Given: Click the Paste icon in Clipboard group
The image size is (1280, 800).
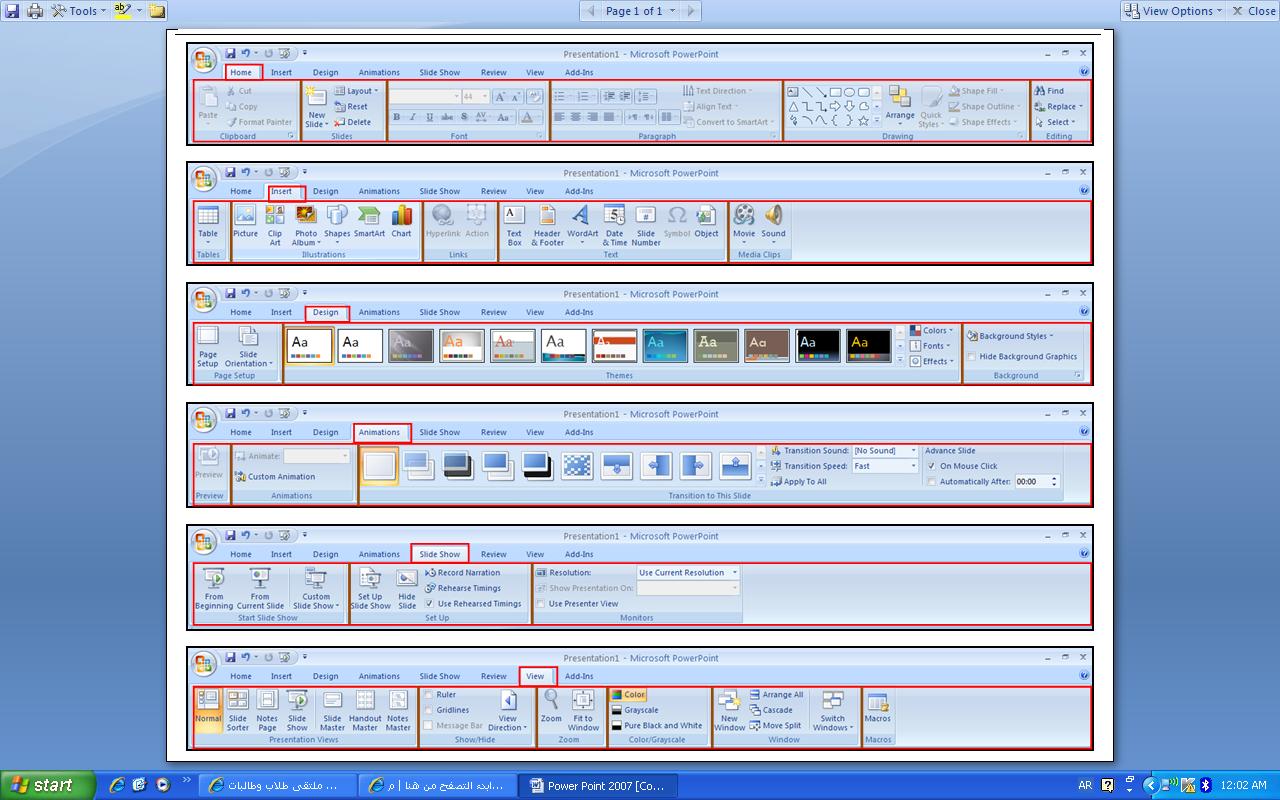Looking at the screenshot, I should [x=208, y=98].
